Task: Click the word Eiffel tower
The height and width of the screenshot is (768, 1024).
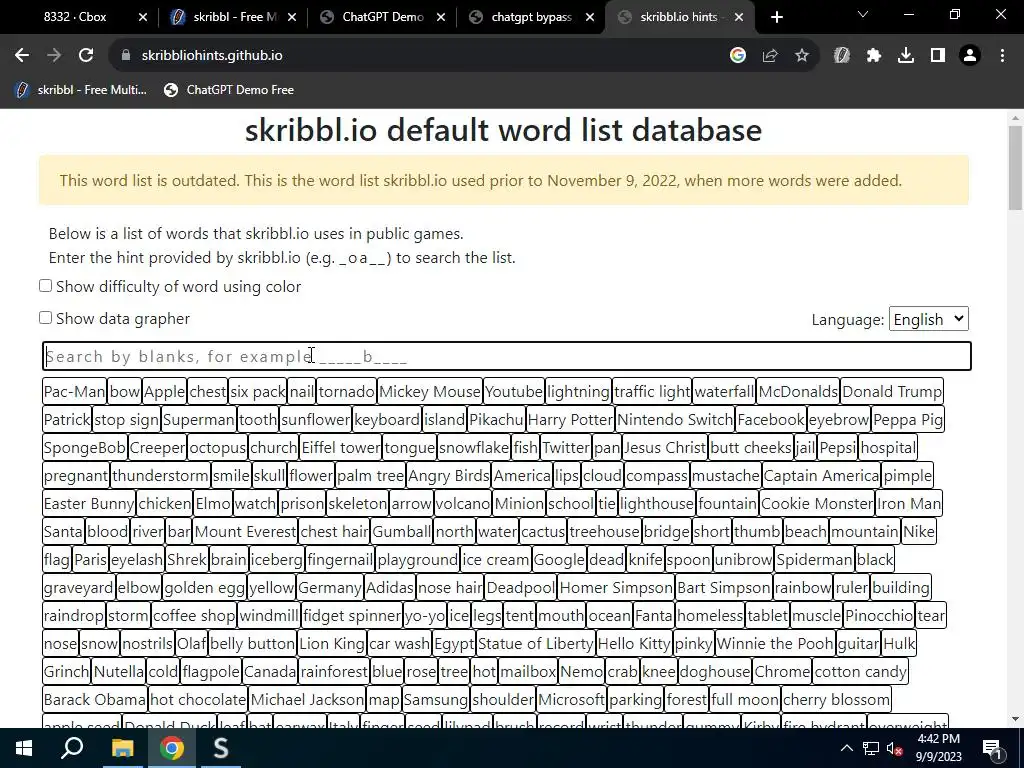Action: coord(341,448)
